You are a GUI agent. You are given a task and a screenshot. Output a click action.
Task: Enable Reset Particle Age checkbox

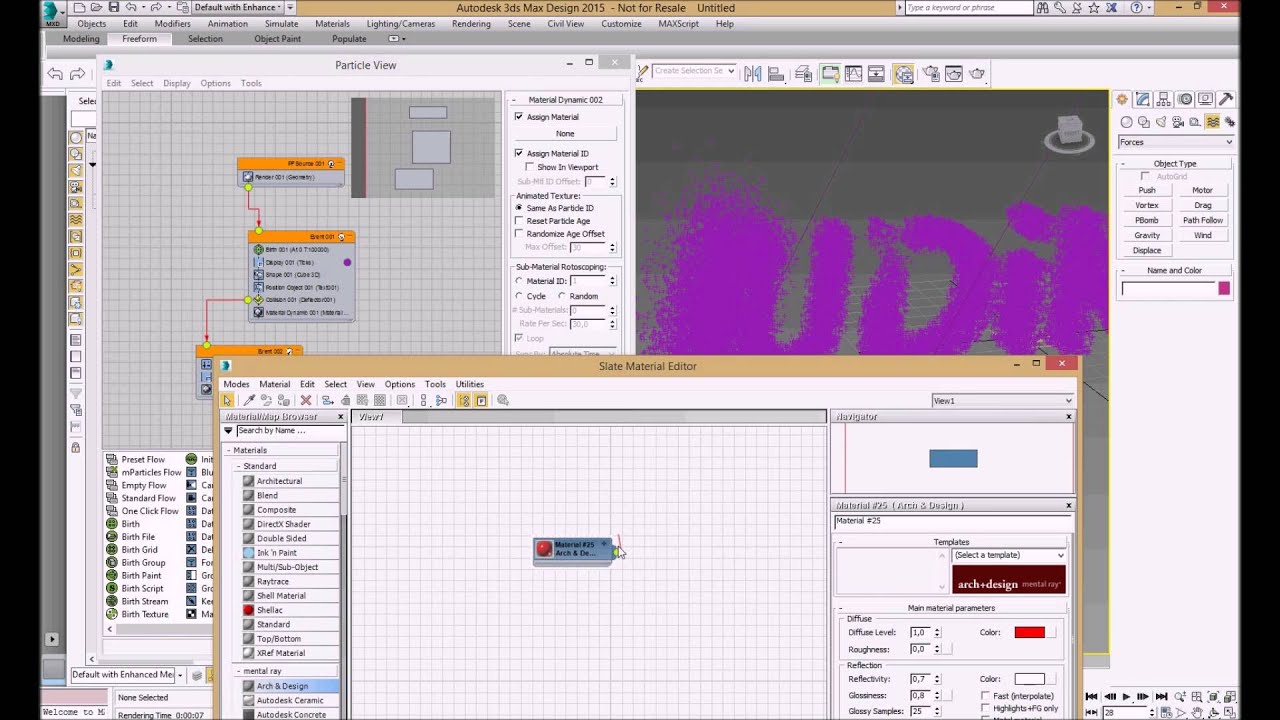pyautogui.click(x=518, y=221)
